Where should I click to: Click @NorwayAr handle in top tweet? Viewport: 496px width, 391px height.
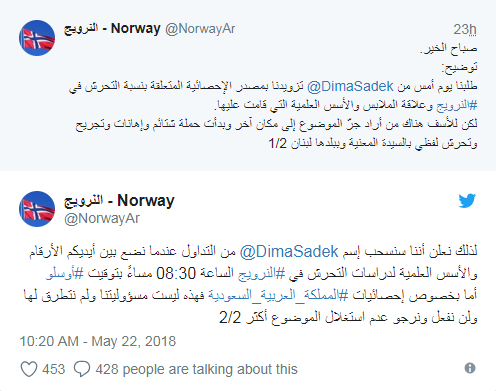(x=200, y=29)
